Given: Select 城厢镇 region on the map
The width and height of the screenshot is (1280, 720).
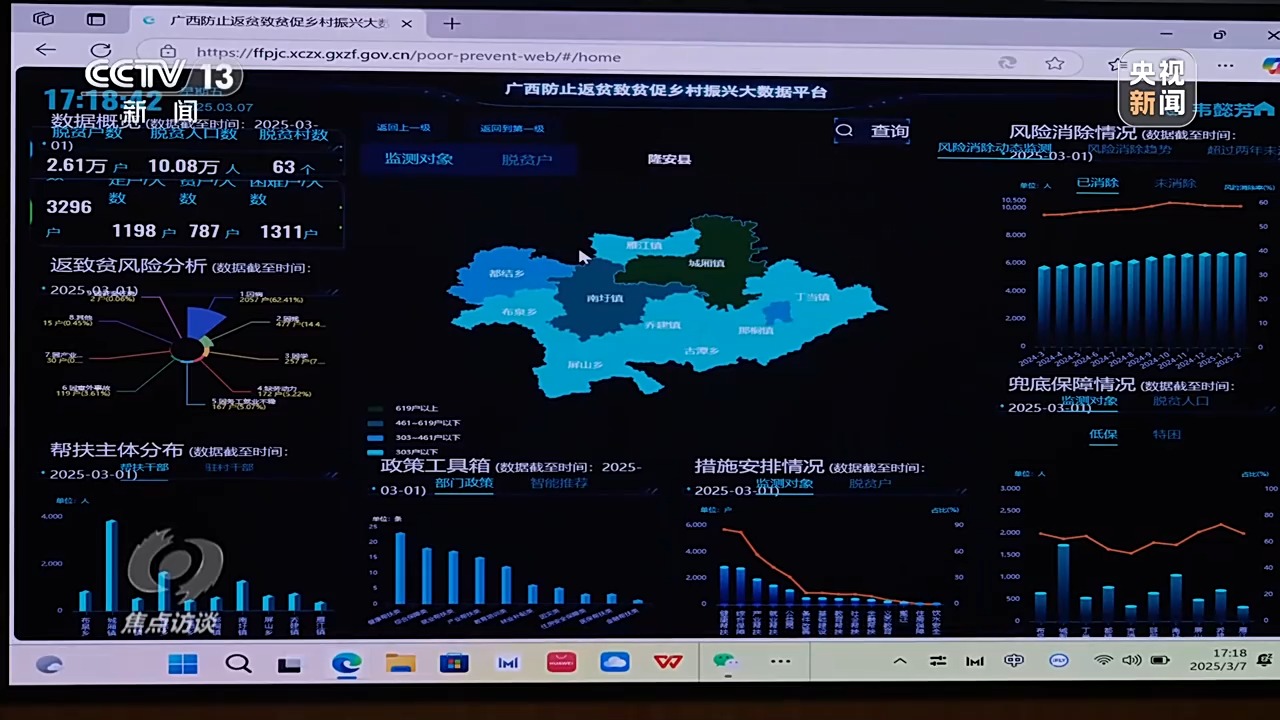Looking at the screenshot, I should point(706,263).
